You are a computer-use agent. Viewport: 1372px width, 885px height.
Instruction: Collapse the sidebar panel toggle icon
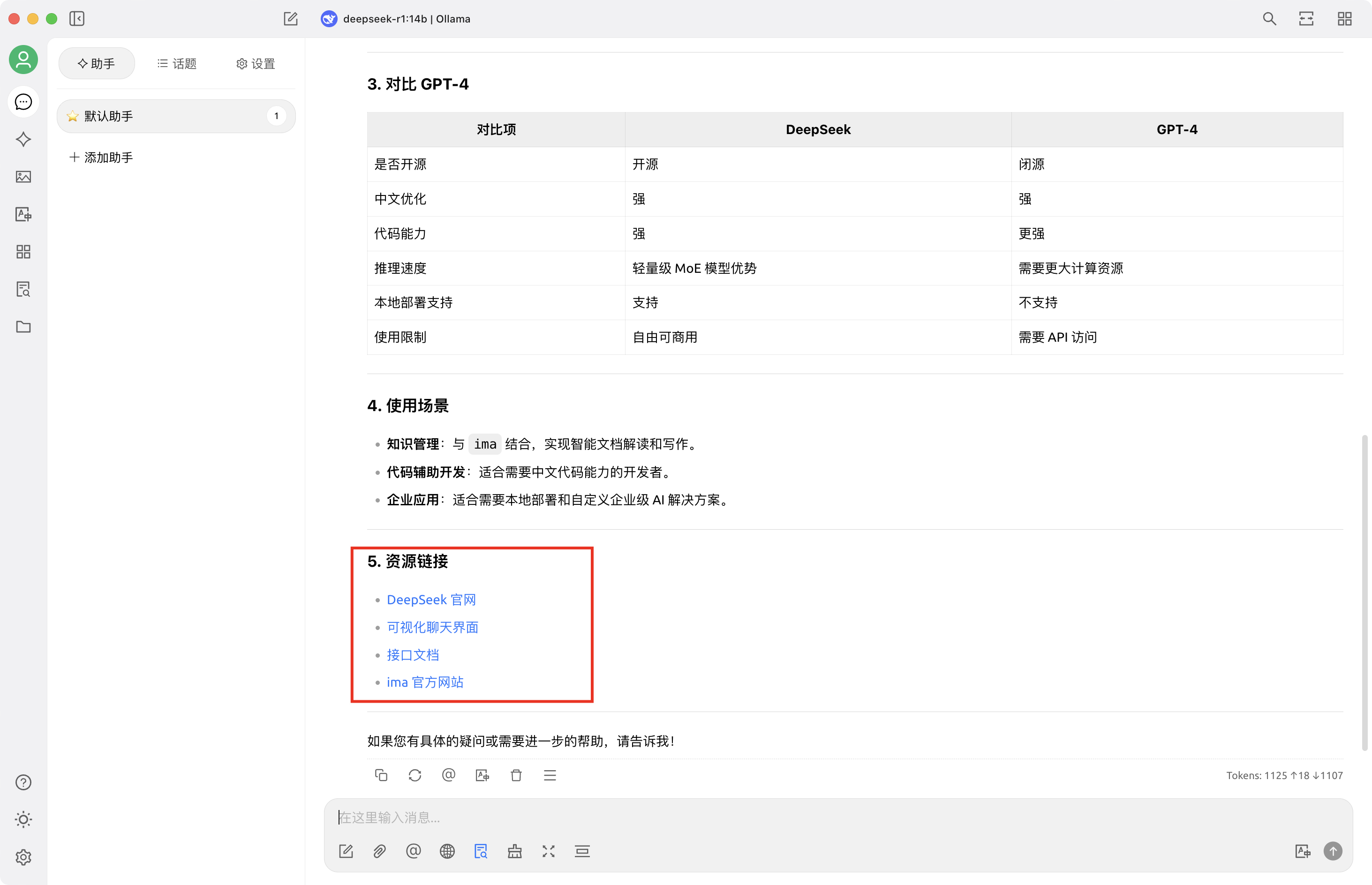point(77,19)
